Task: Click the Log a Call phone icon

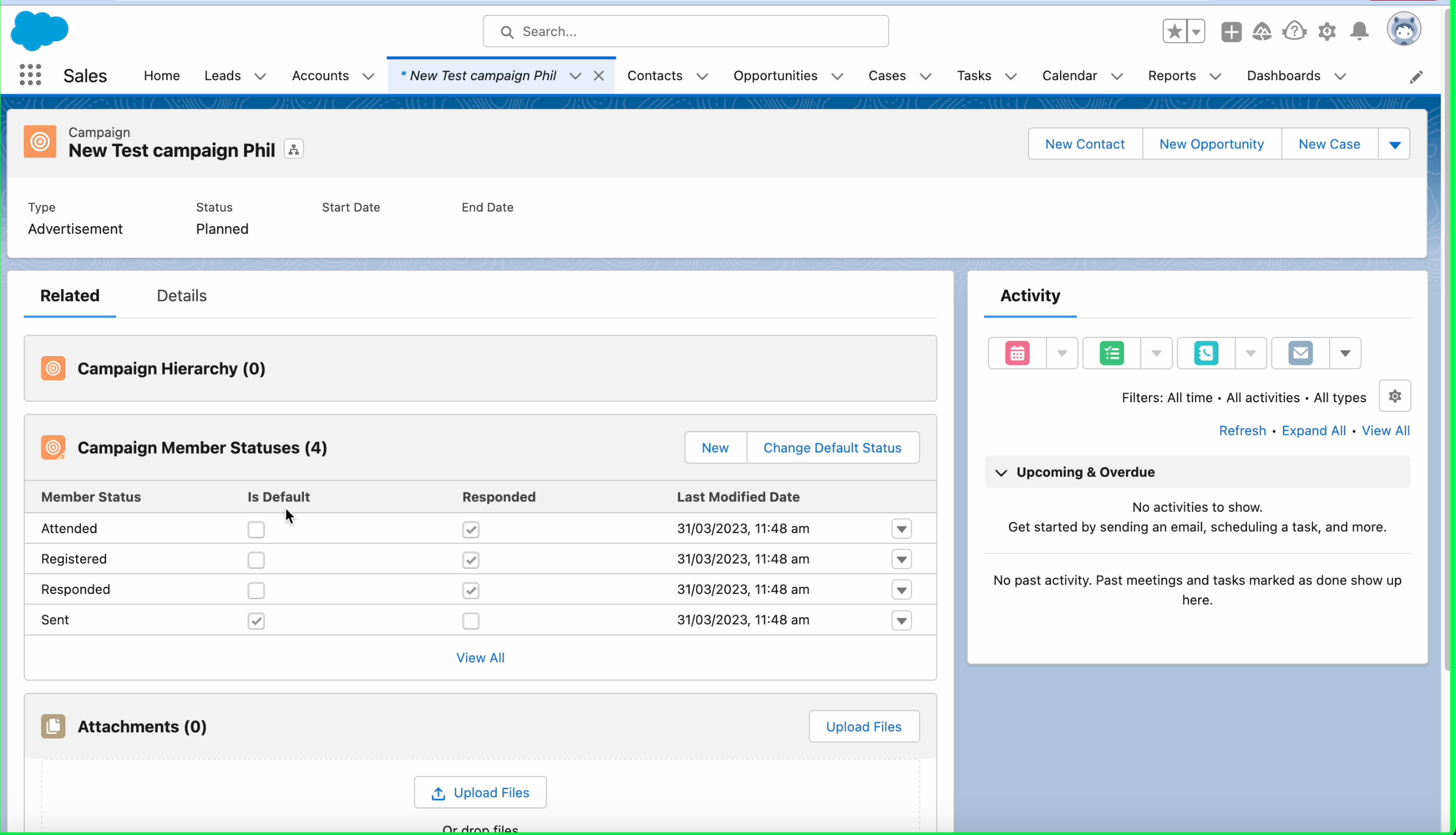Action: click(1206, 353)
